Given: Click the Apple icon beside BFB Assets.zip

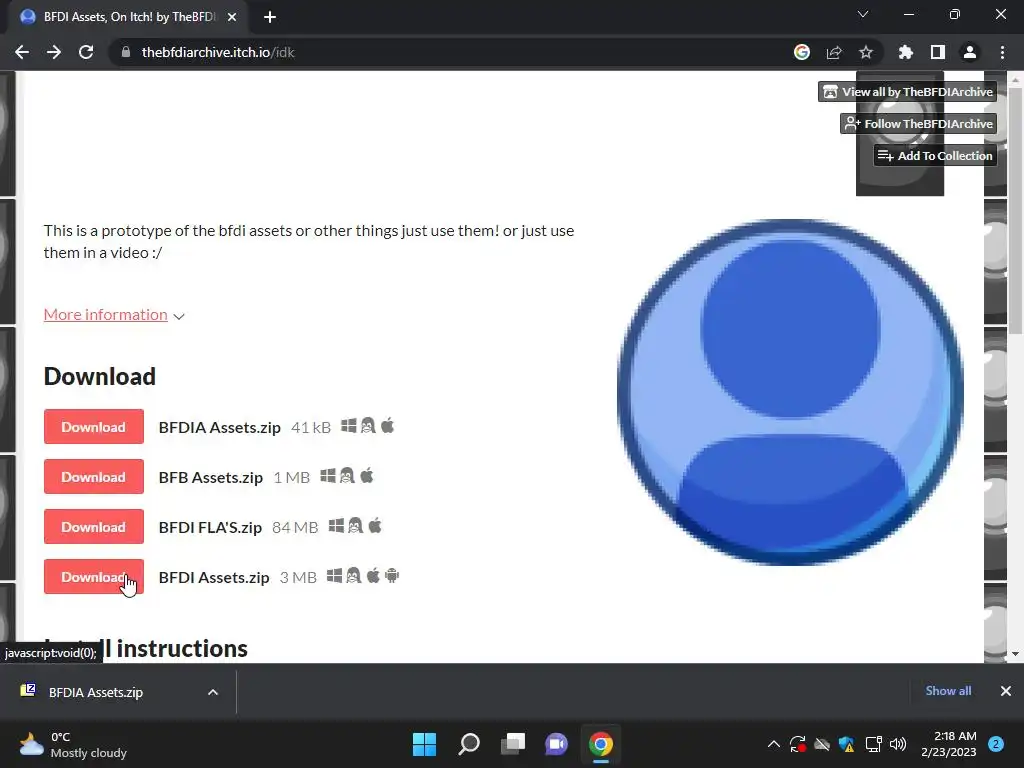Looking at the screenshot, I should (366, 475).
